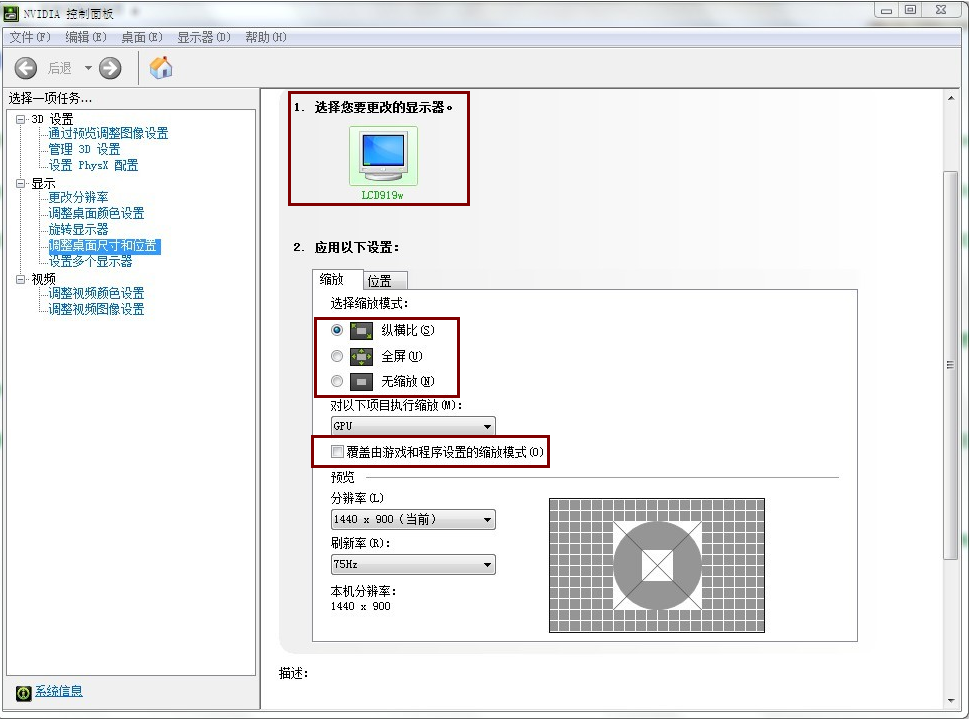Select the LCD919w monitor icon

pyautogui.click(x=383, y=156)
